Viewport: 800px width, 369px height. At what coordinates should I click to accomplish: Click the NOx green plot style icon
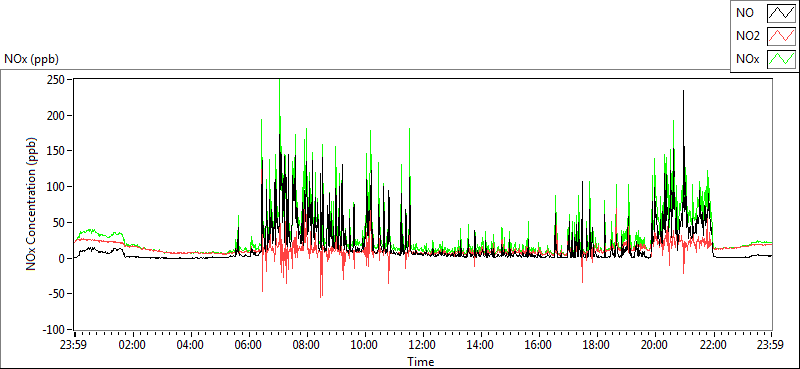tap(782, 60)
